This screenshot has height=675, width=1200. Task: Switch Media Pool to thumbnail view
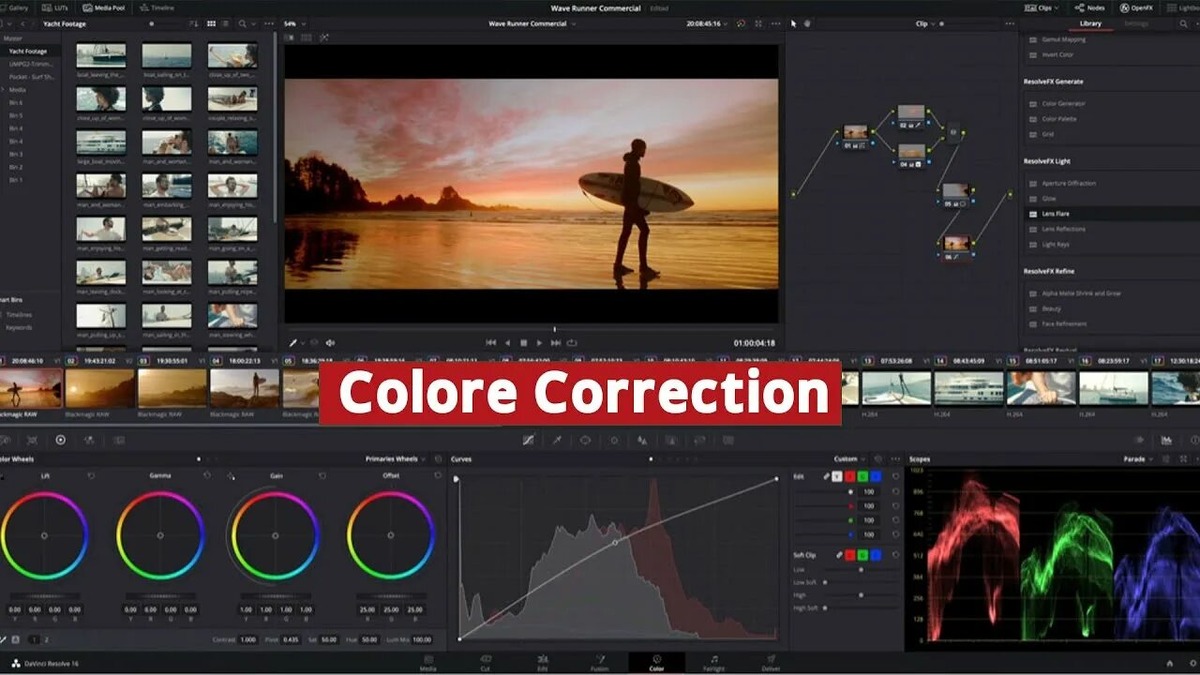point(209,23)
